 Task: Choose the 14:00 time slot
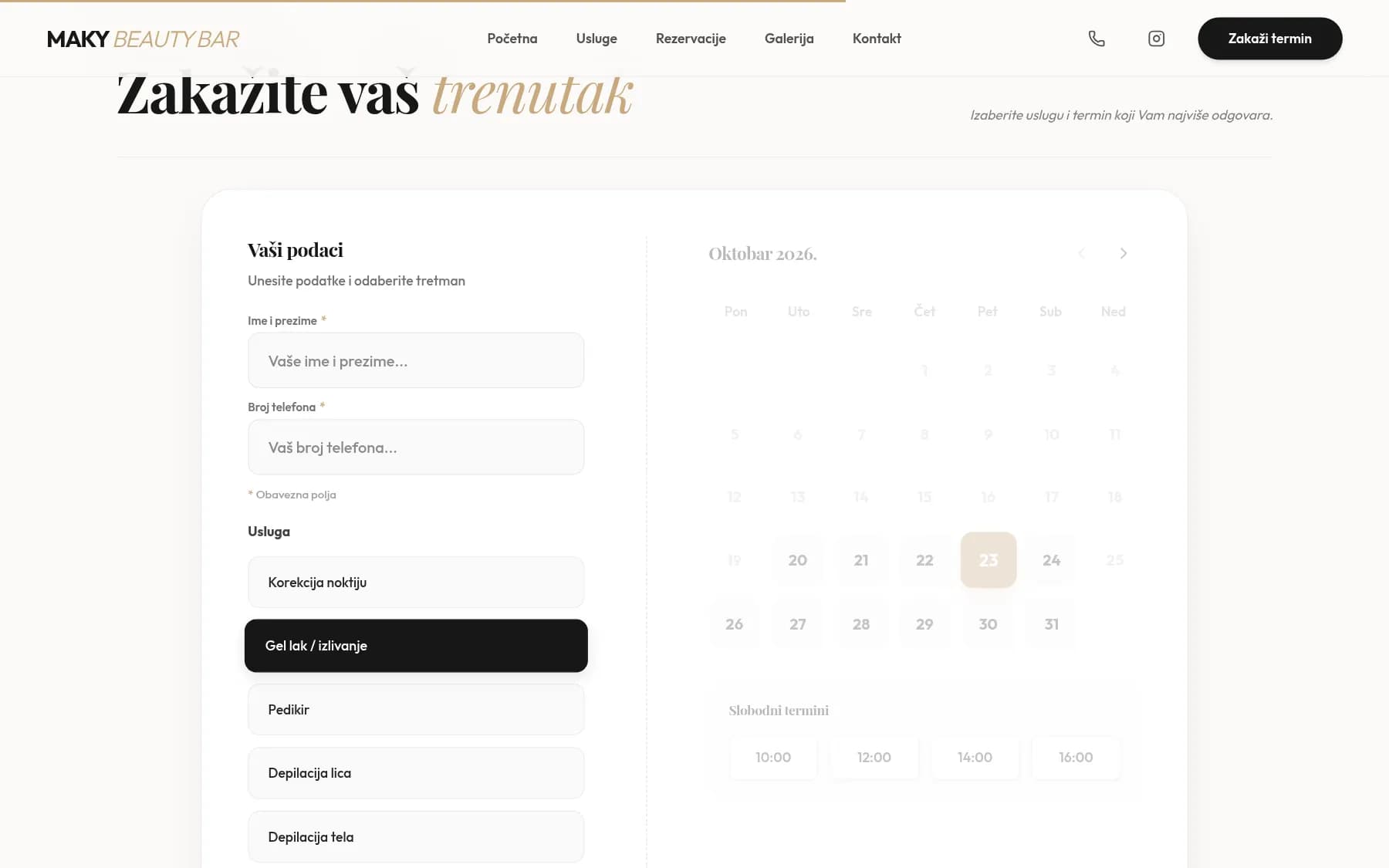(x=975, y=758)
